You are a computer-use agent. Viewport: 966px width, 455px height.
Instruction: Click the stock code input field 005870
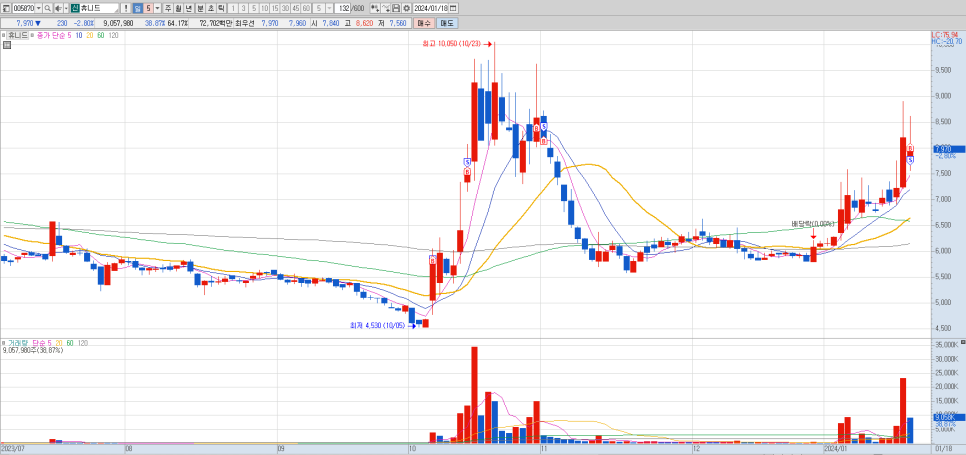[x=23, y=8]
